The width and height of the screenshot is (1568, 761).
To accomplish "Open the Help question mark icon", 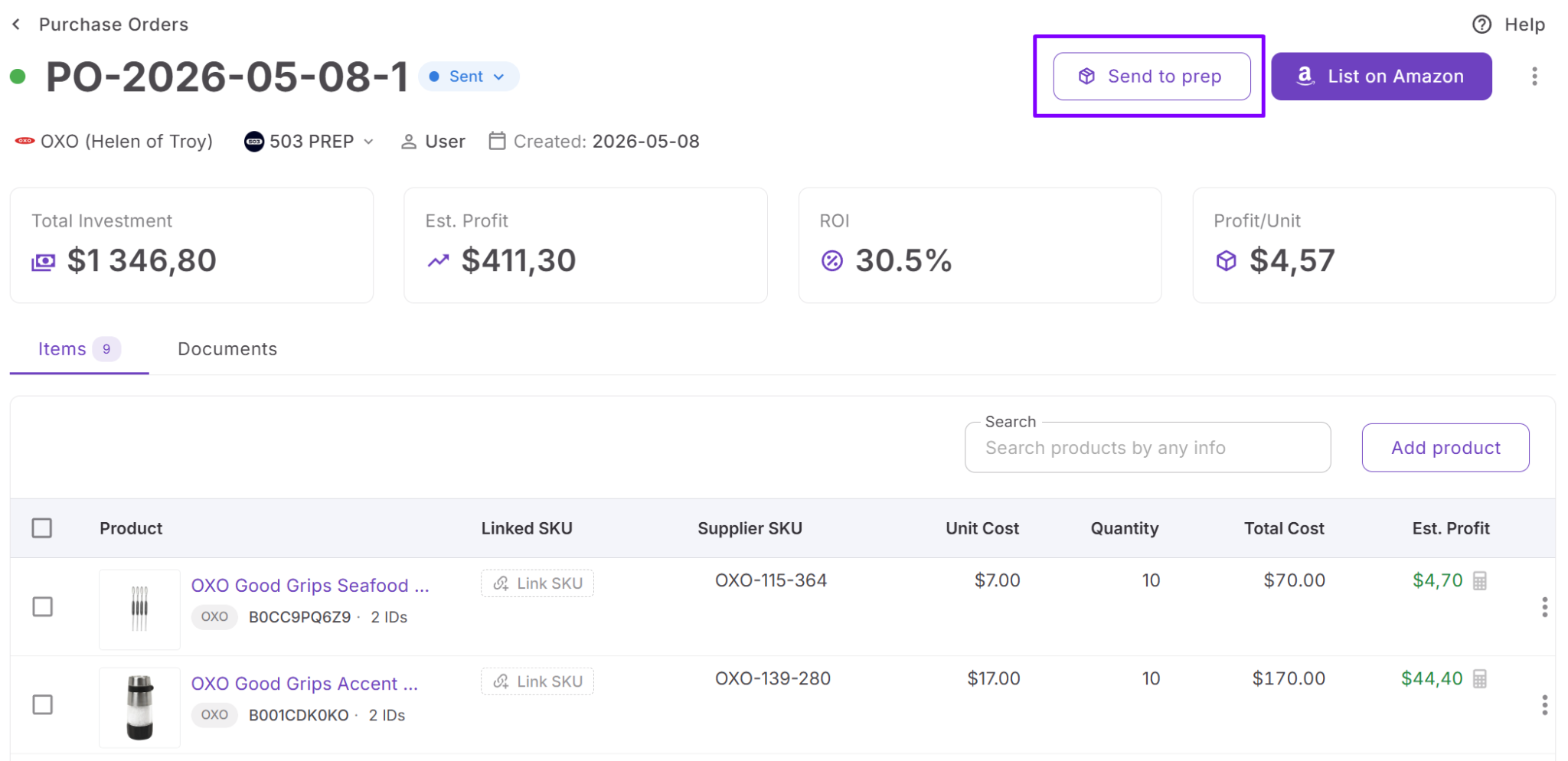I will pos(1481,24).
